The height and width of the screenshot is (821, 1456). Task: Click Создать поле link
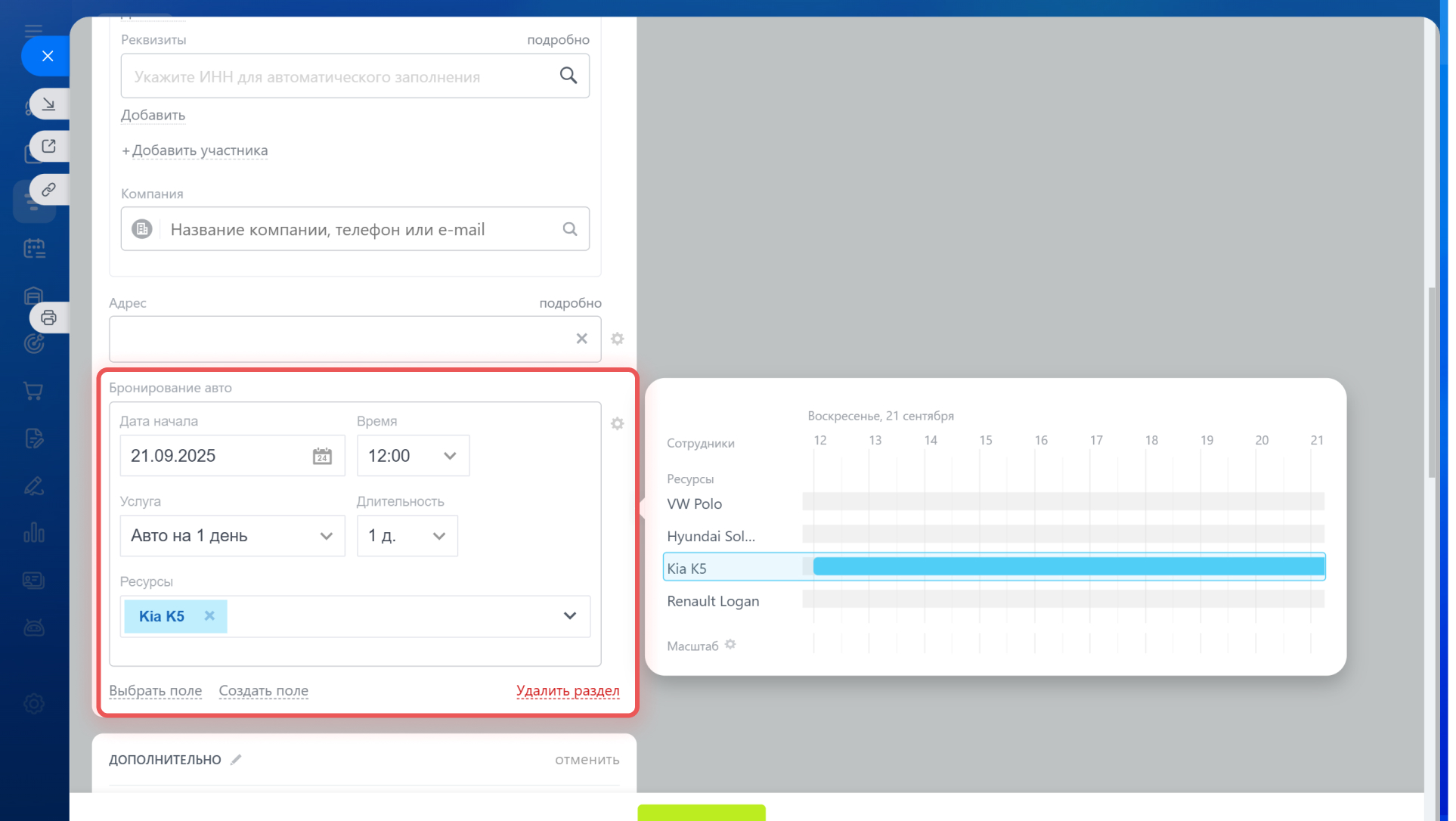click(263, 690)
